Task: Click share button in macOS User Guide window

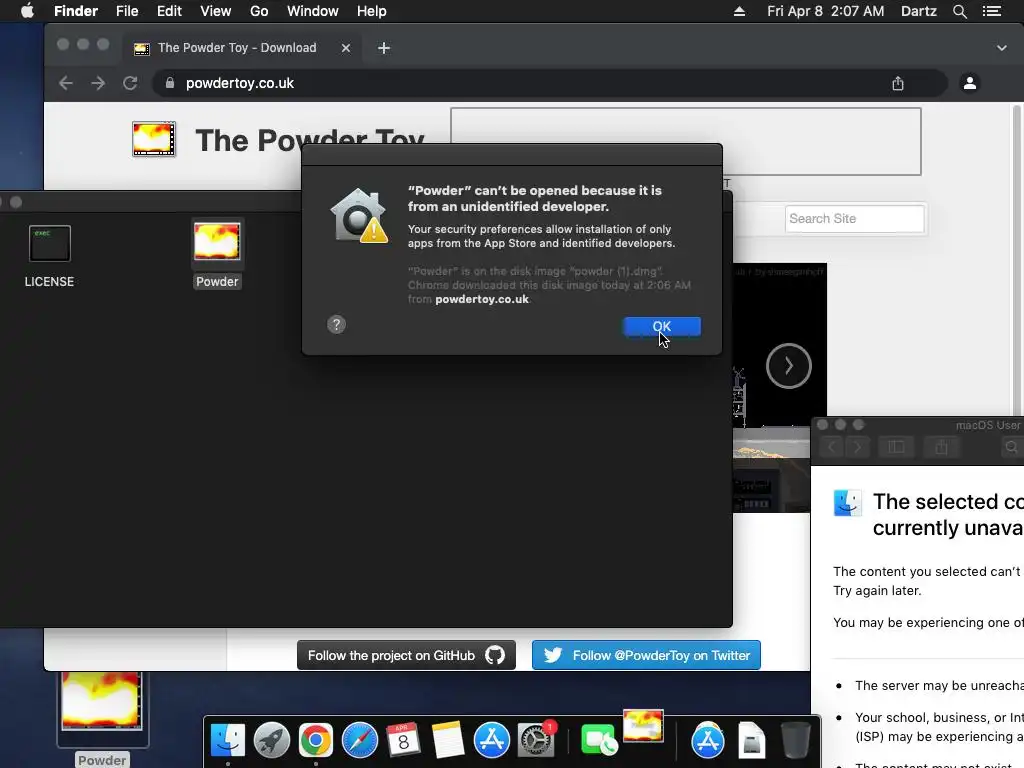Action: [x=941, y=447]
